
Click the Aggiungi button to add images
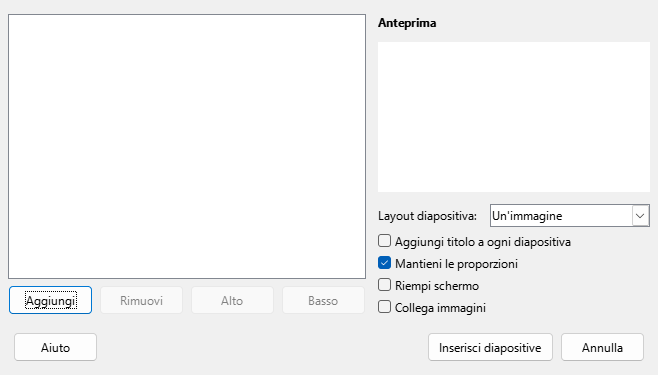pyautogui.click(x=50, y=300)
